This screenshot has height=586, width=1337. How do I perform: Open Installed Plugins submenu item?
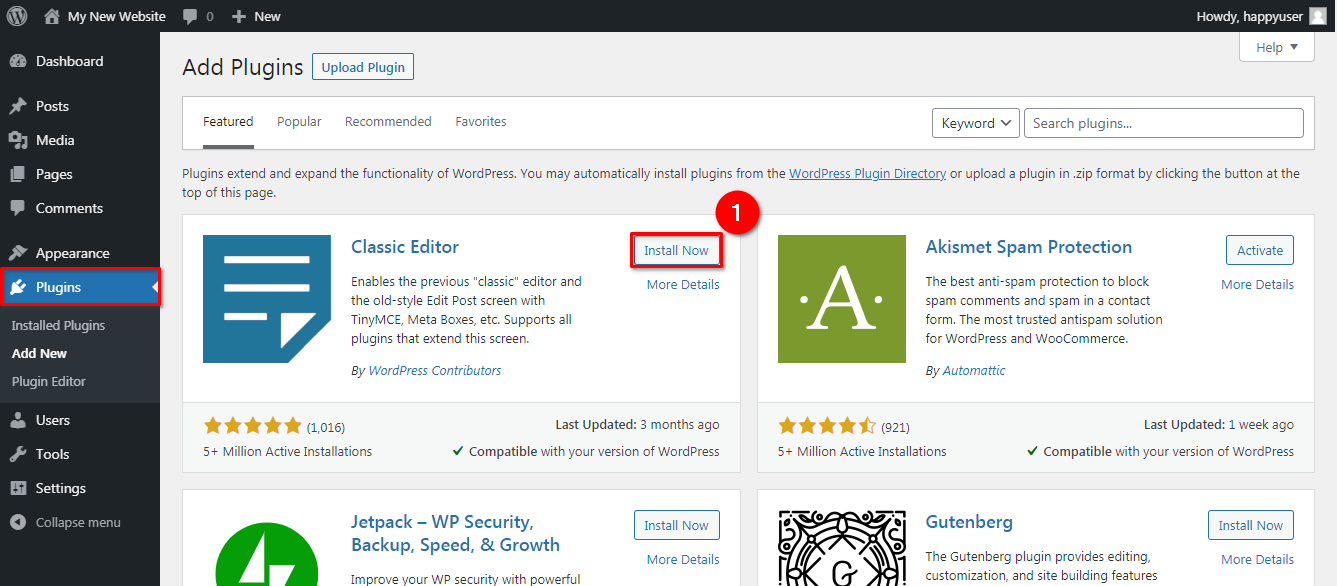(x=58, y=325)
